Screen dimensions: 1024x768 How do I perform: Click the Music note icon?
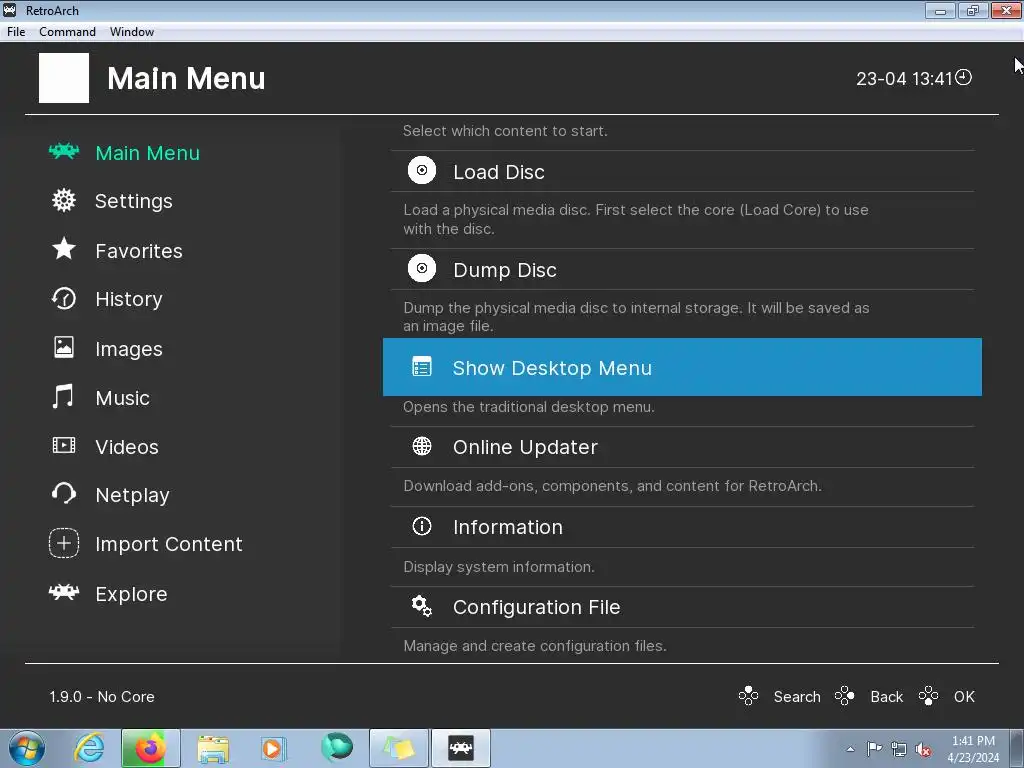63,396
